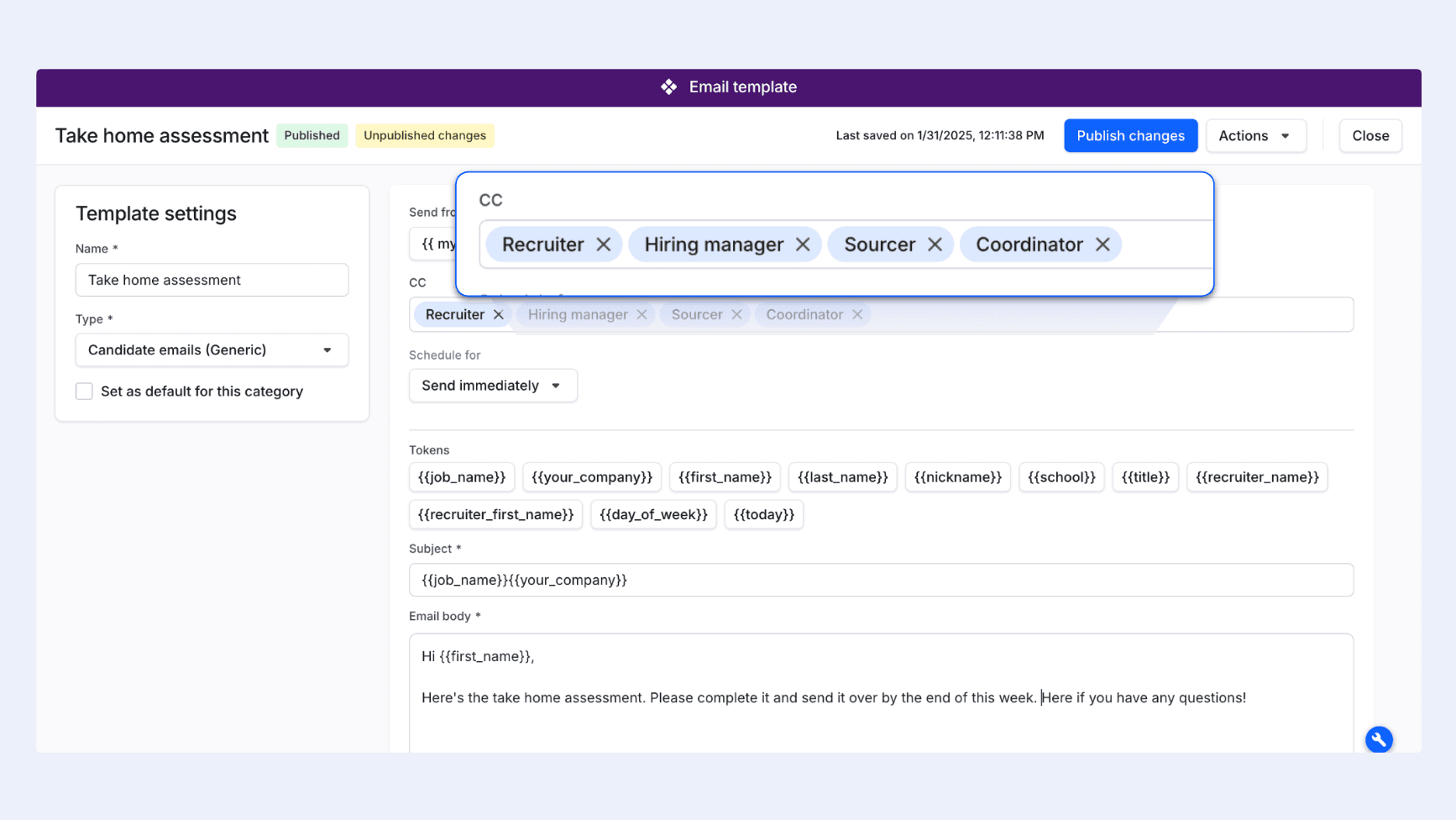Image resolution: width=1456 pixels, height=820 pixels.
Task: Insert the {{first_name}} token
Action: 725,477
